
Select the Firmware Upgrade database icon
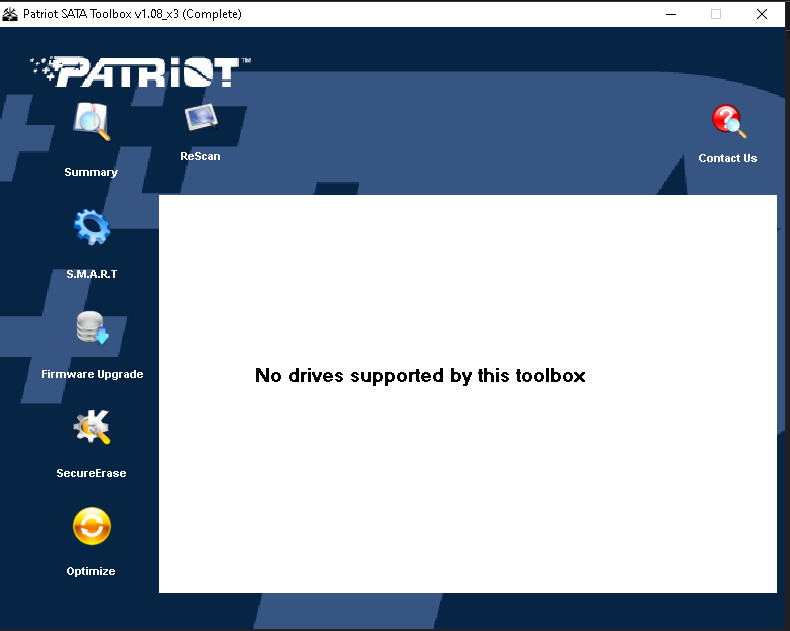[x=92, y=328]
